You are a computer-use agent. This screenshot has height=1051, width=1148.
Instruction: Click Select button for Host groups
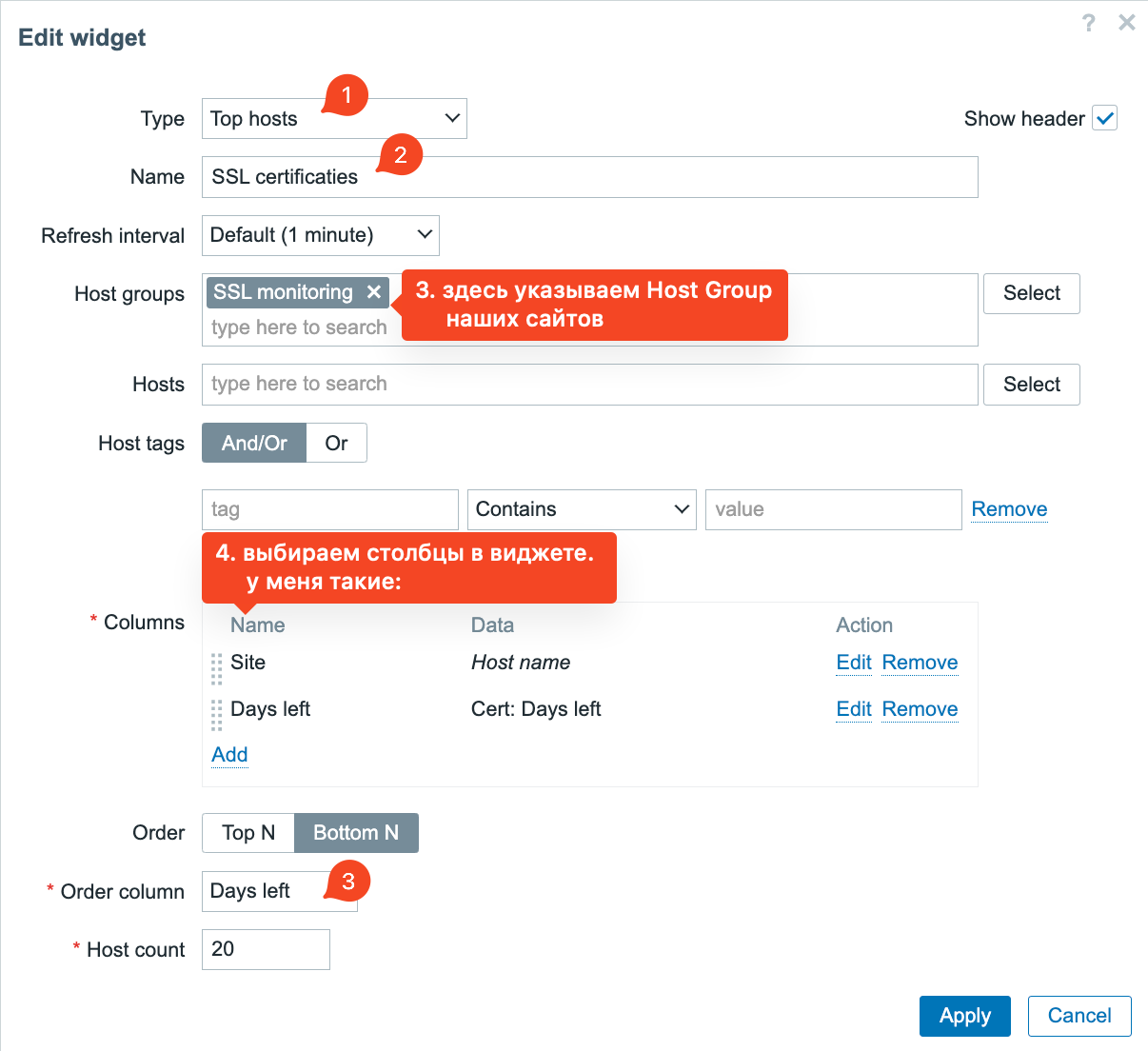coord(1031,293)
